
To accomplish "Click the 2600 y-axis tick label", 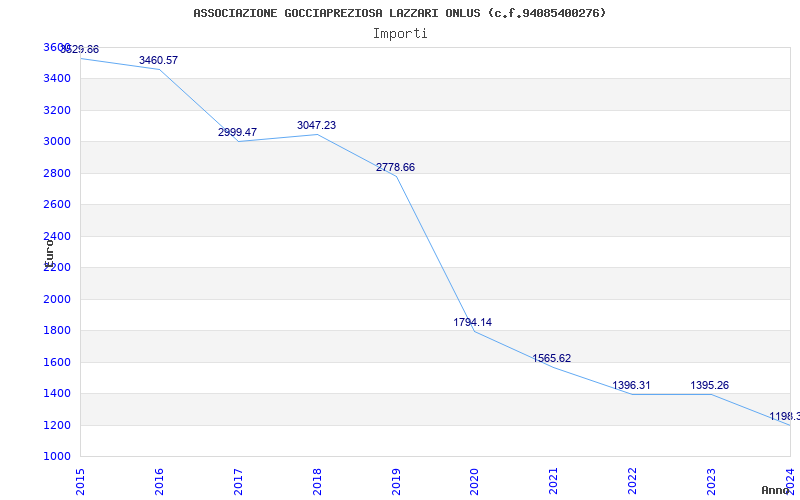I will 57,205.
